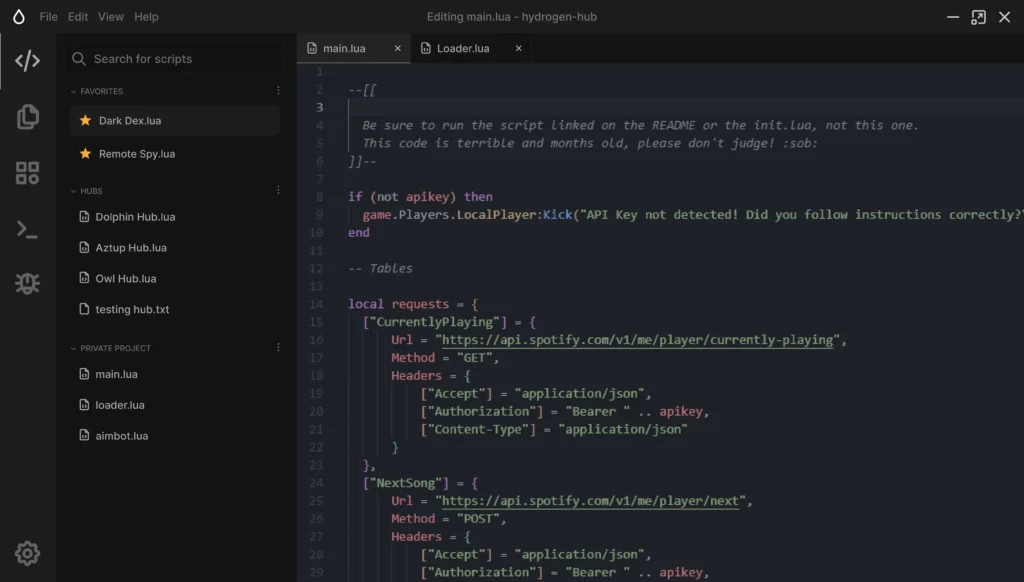Click the Hydrogen droplet logo
The image size is (1024, 582).
tap(18, 17)
